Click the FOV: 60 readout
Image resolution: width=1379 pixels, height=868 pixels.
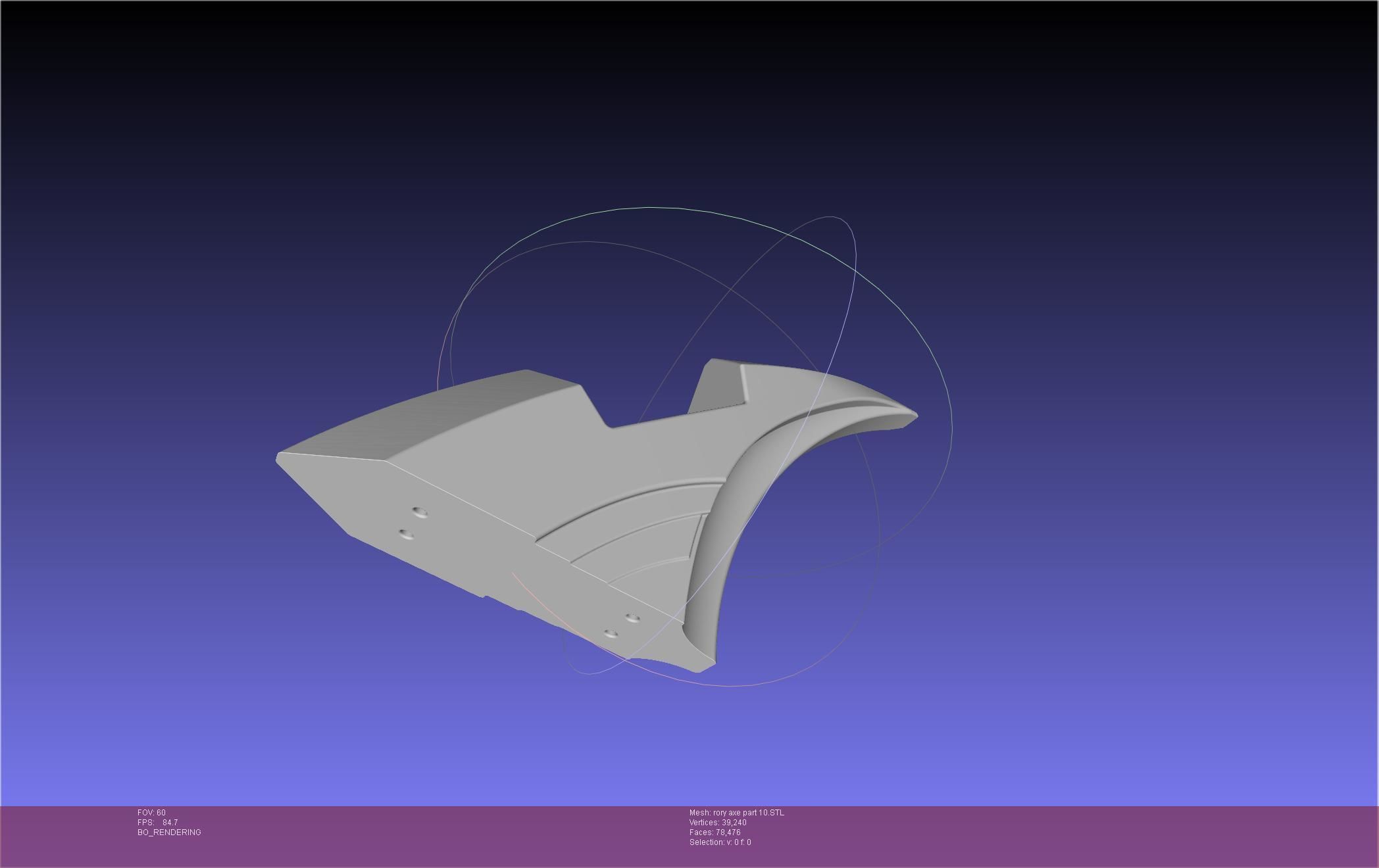tap(151, 813)
